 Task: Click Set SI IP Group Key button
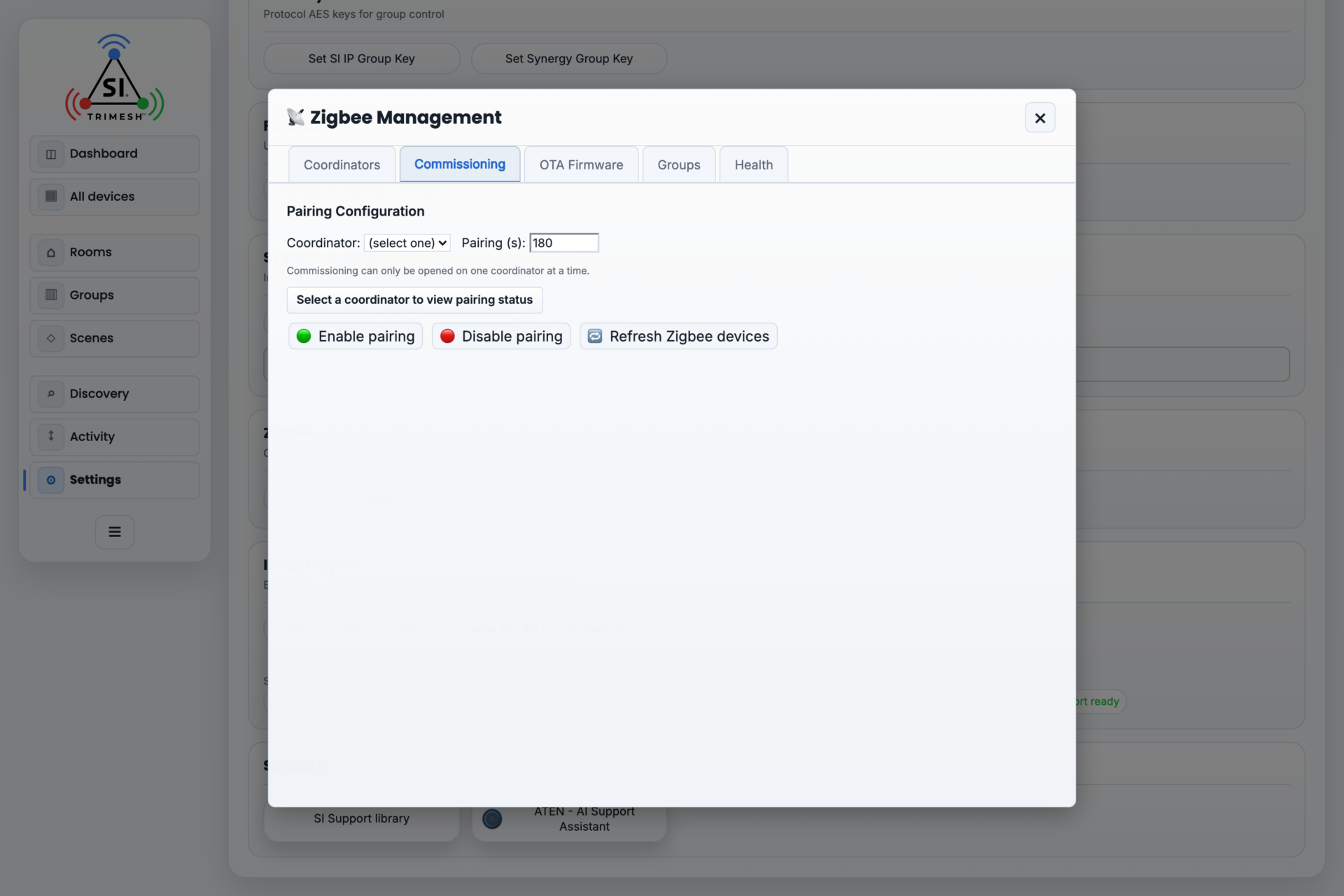pyautogui.click(x=362, y=59)
